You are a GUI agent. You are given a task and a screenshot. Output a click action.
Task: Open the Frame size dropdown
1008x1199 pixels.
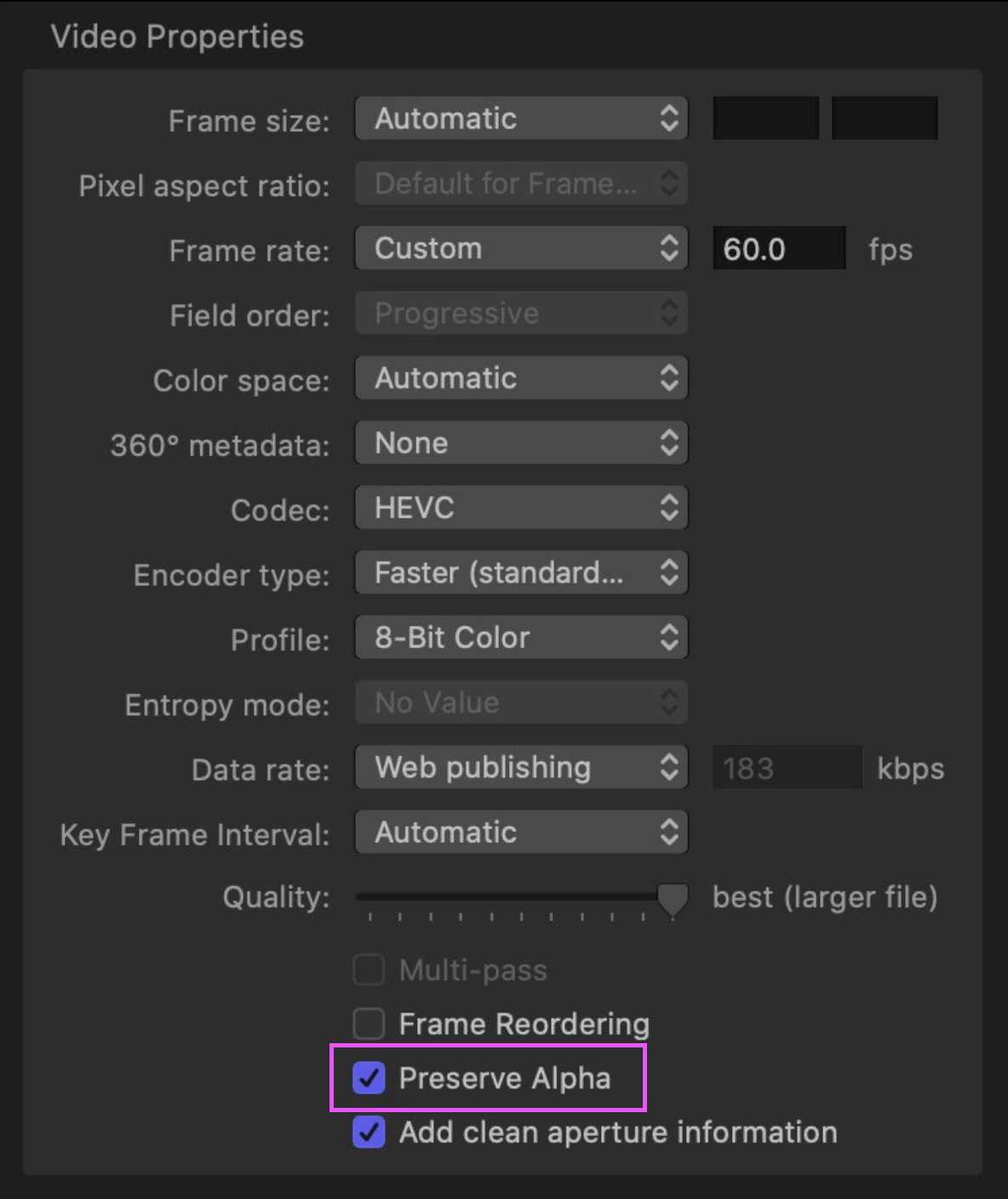pos(520,118)
